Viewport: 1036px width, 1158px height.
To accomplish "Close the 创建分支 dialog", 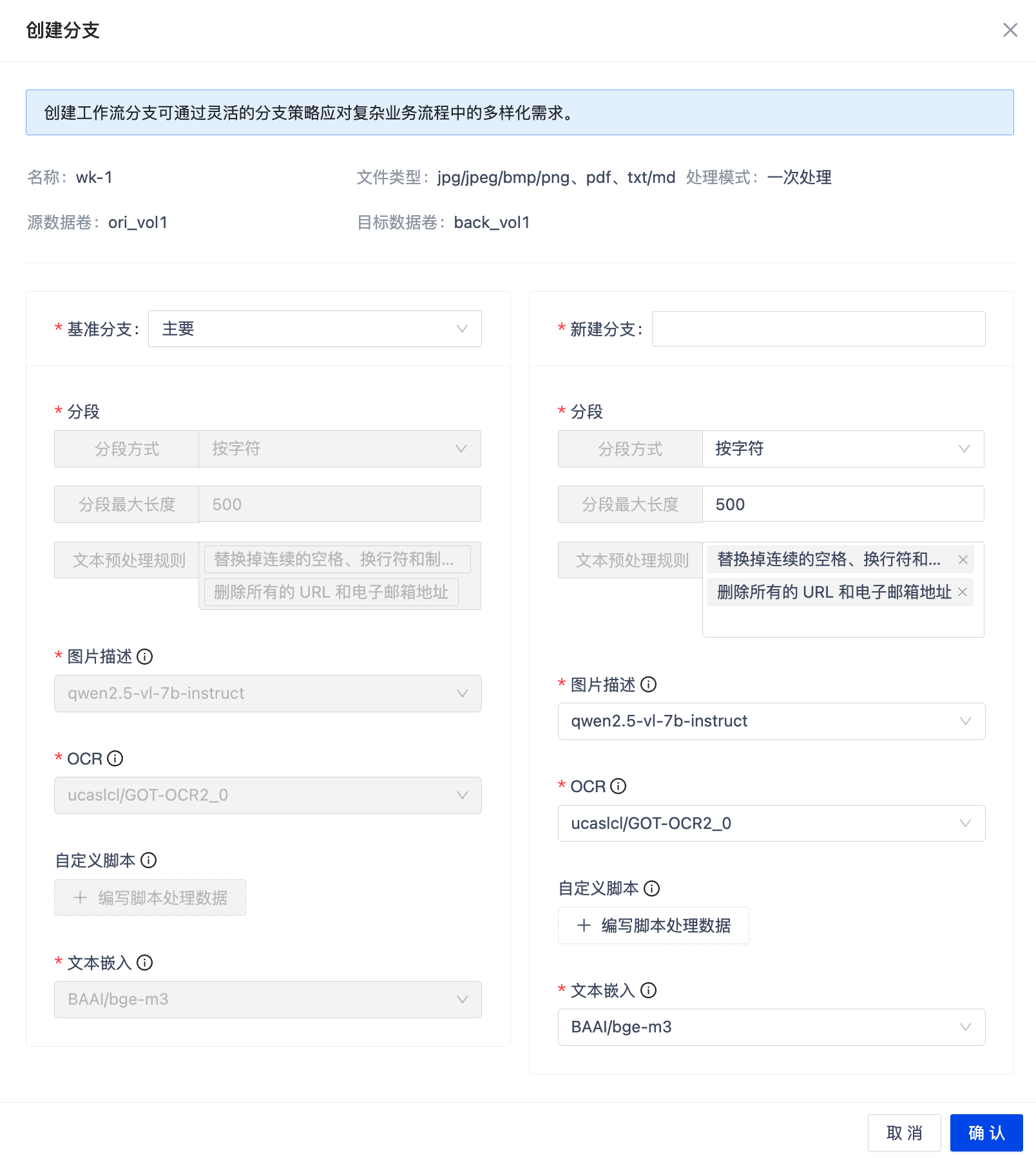I will (1010, 30).
